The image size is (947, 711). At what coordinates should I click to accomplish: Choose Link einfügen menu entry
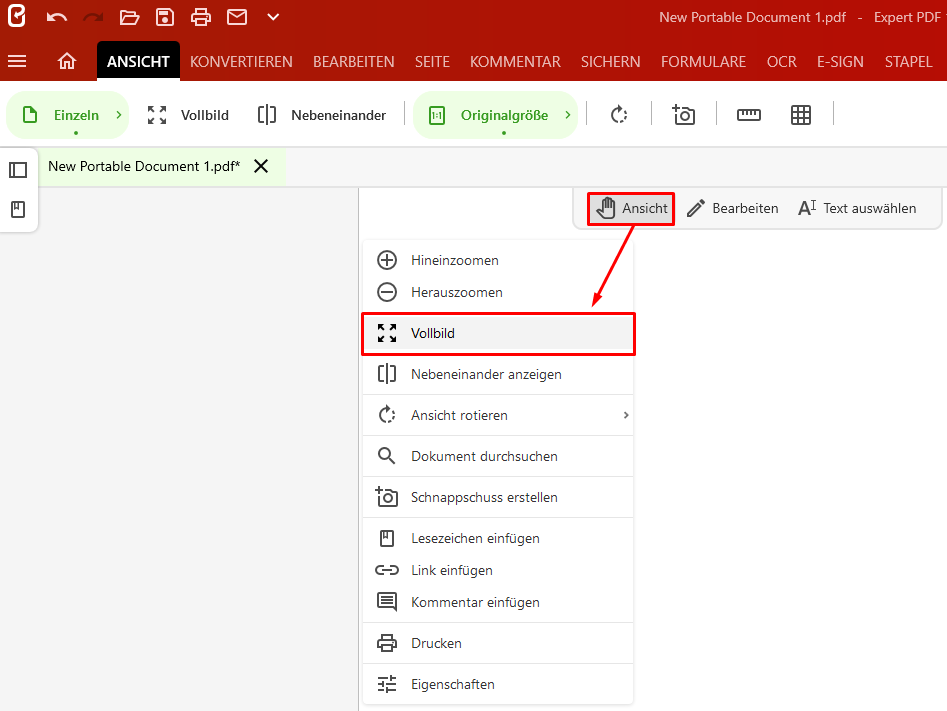(x=498, y=570)
